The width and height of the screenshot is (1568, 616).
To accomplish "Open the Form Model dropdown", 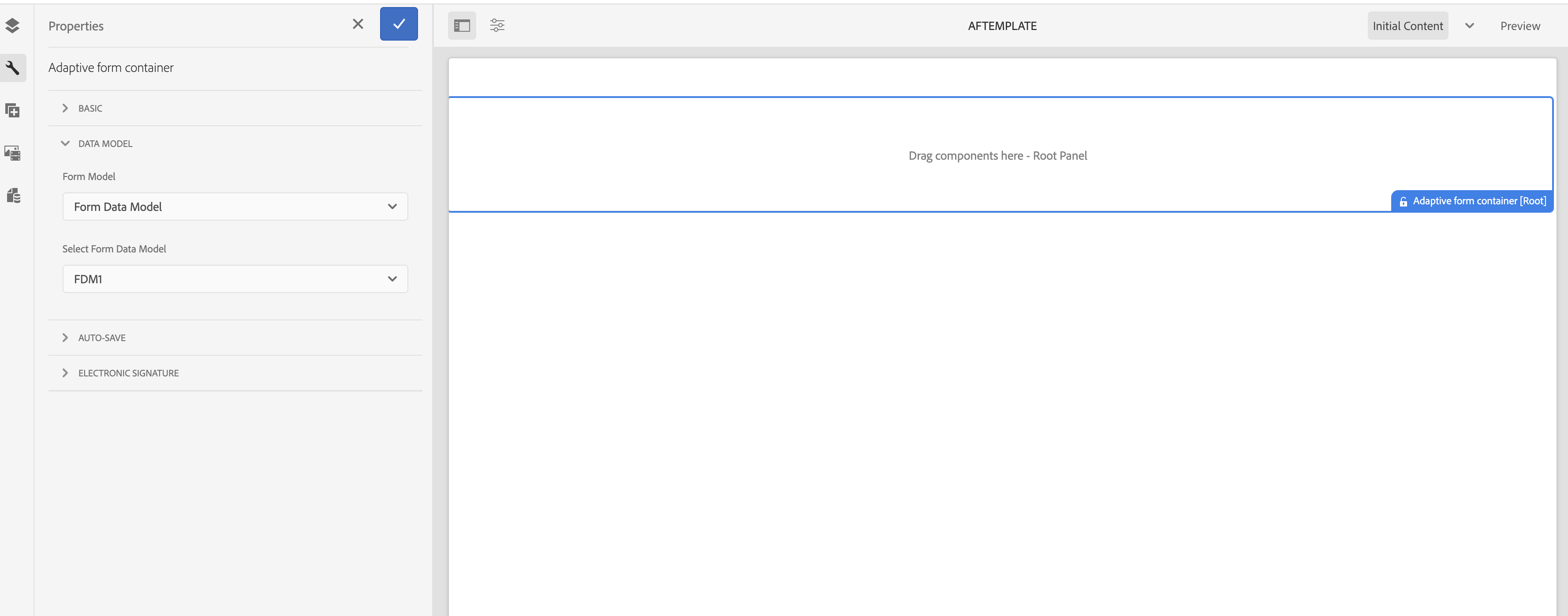I will click(235, 207).
